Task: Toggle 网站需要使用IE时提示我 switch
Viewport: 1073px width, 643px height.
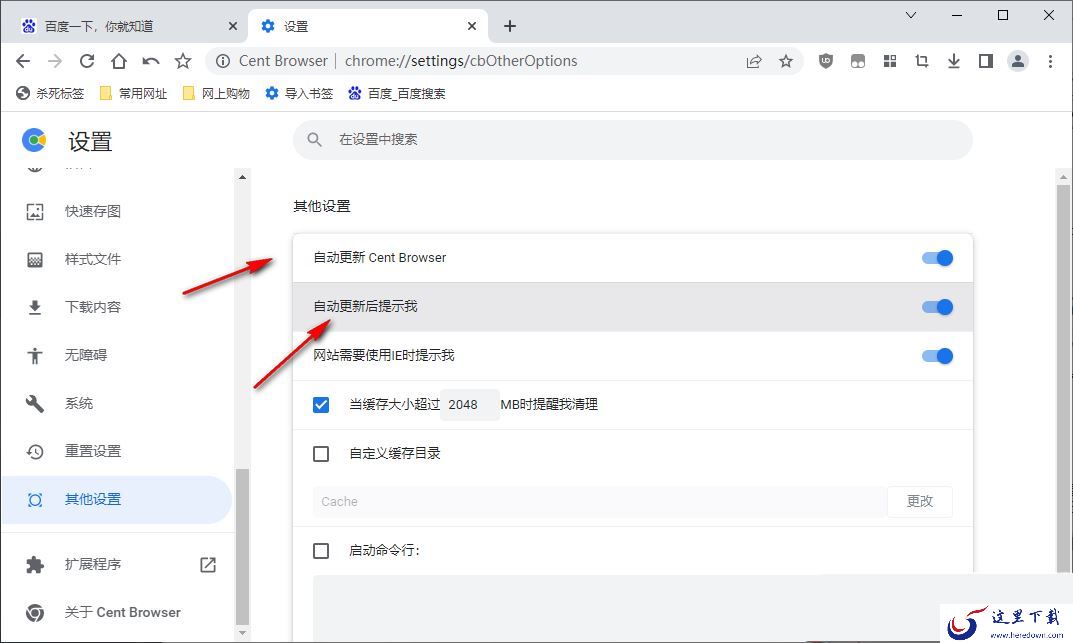Action: tap(937, 356)
